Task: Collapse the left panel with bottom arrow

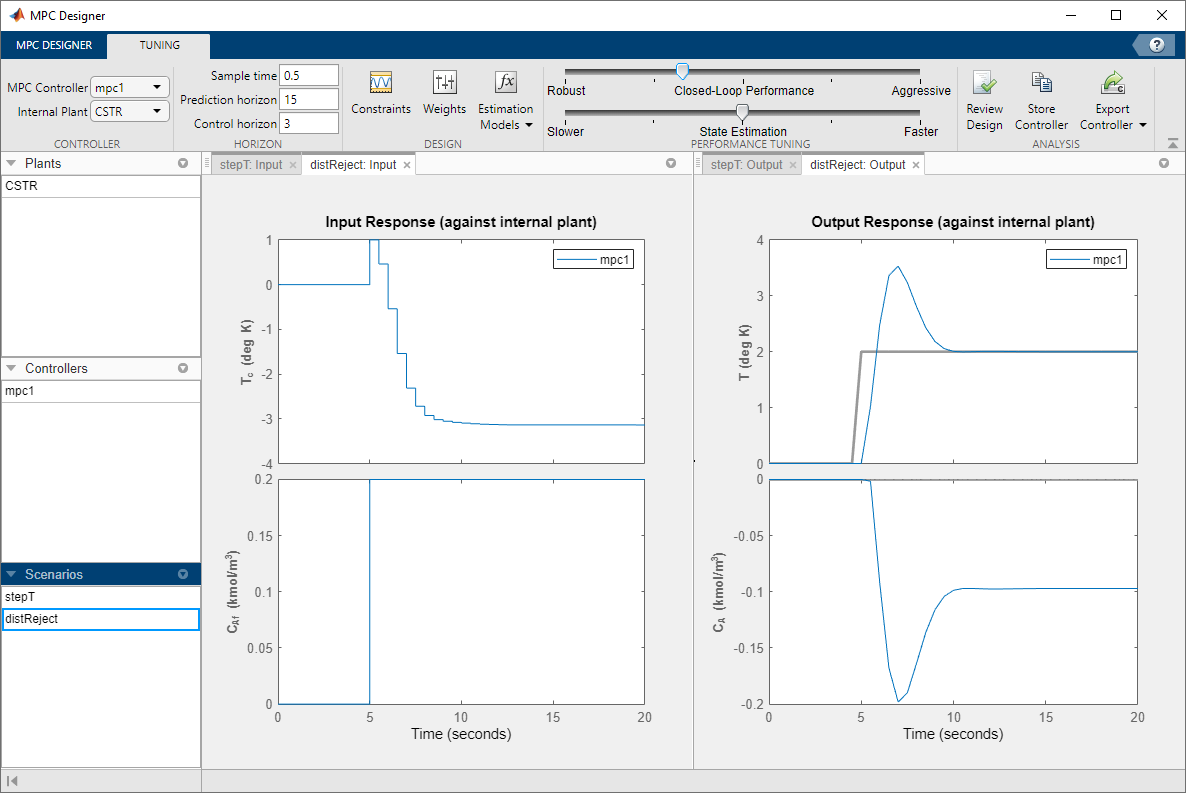Action: pos(12,779)
